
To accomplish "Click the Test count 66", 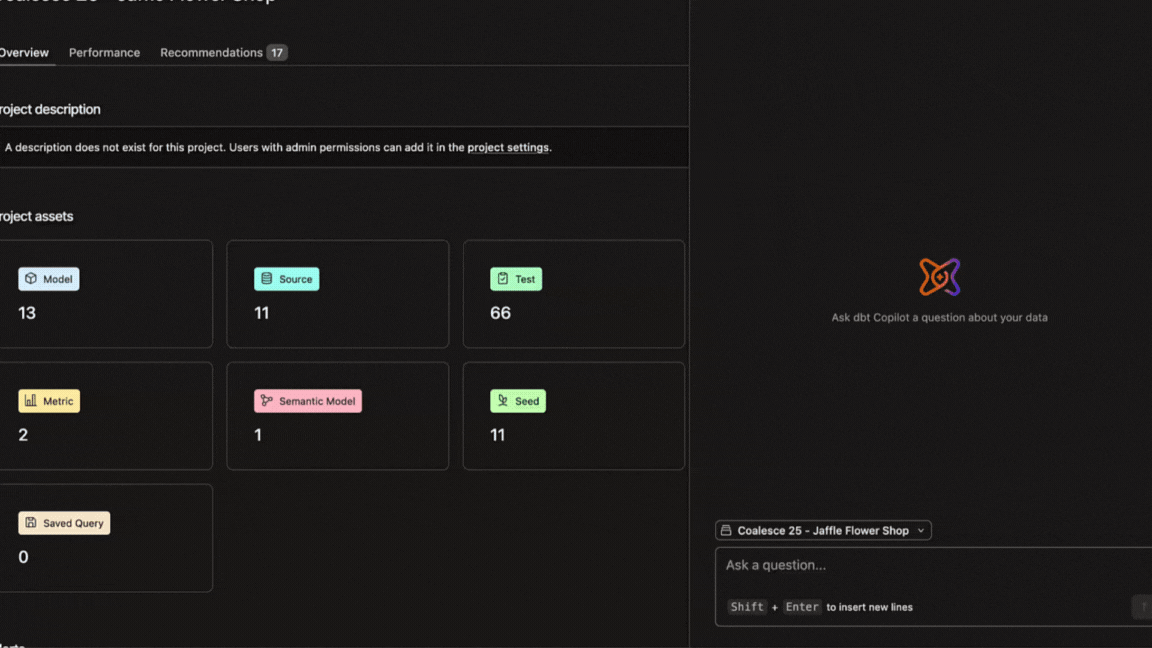I will coord(500,313).
